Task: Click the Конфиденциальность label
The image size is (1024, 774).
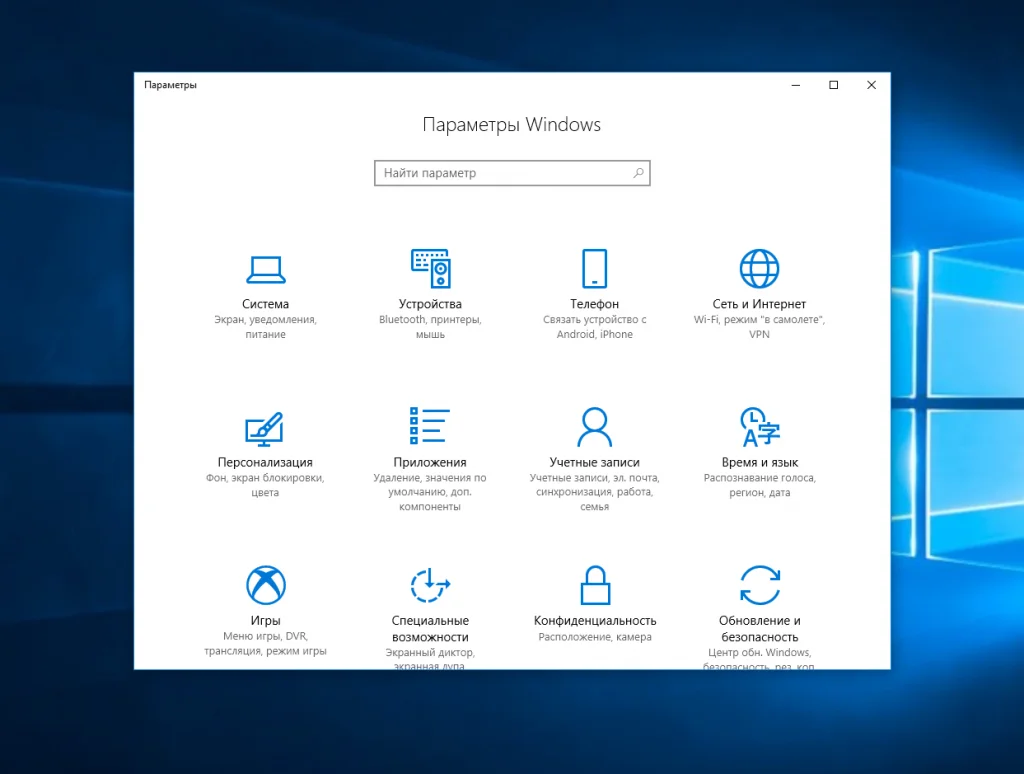Action: click(595, 621)
